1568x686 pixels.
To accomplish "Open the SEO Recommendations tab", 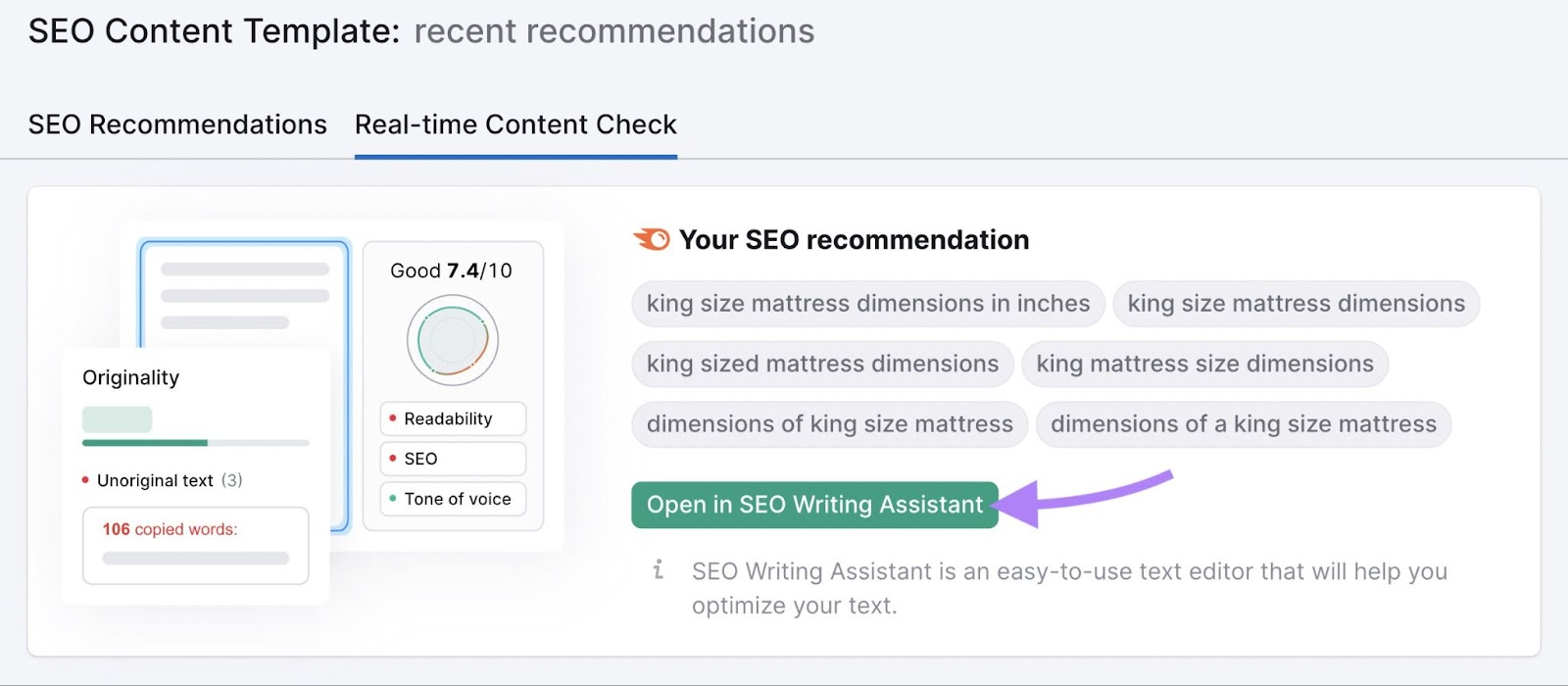I will point(177,124).
